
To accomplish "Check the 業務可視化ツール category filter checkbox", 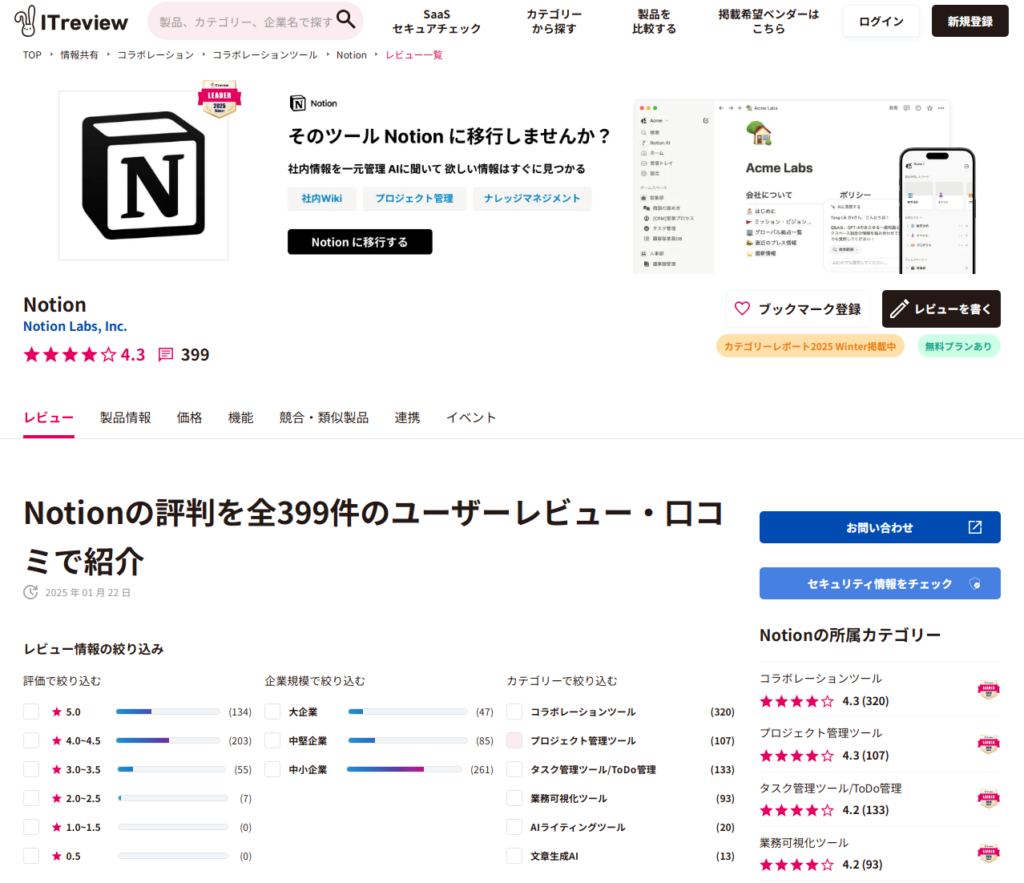I will pyautogui.click(x=515, y=798).
